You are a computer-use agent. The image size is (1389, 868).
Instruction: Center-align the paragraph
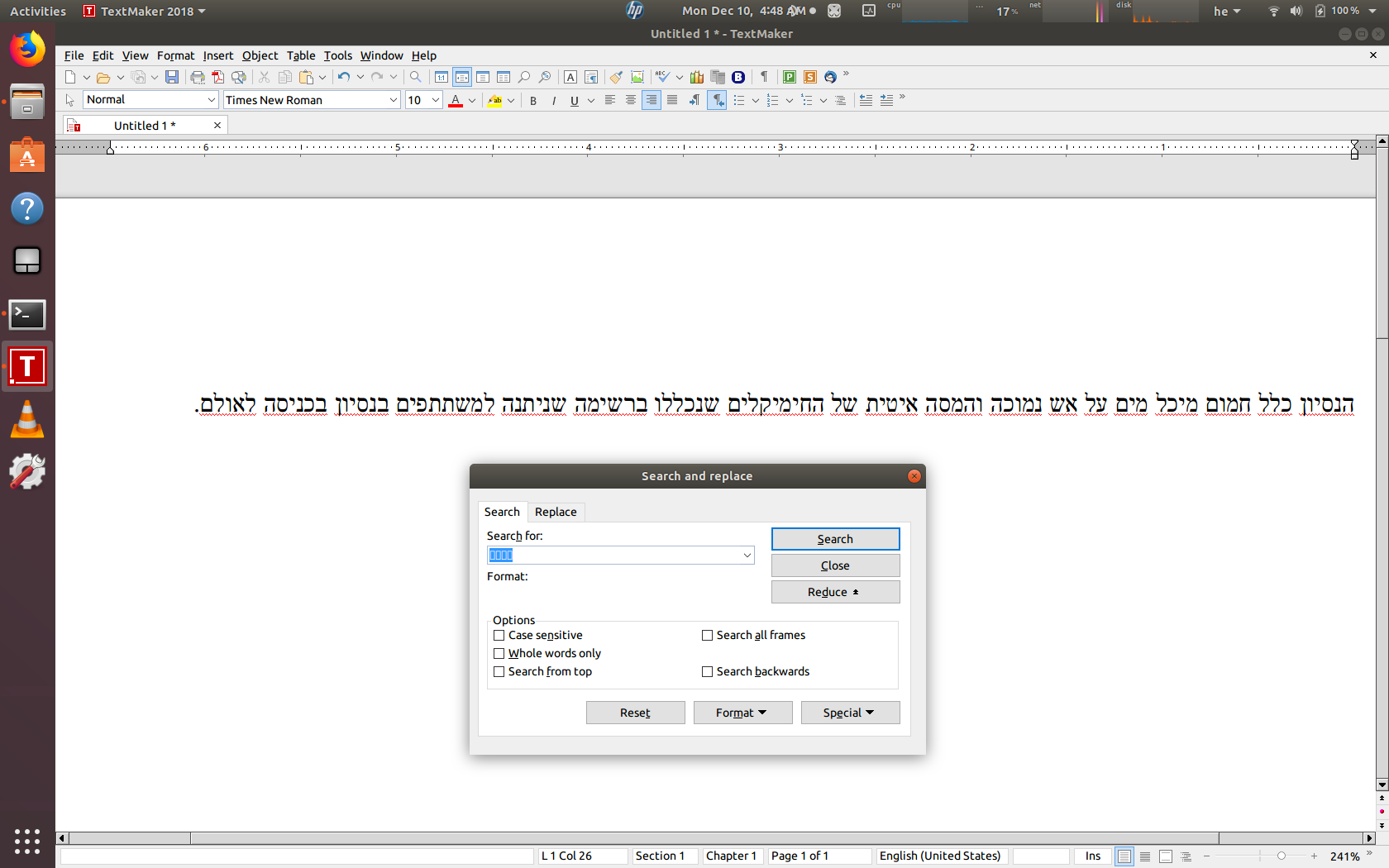tap(631, 100)
